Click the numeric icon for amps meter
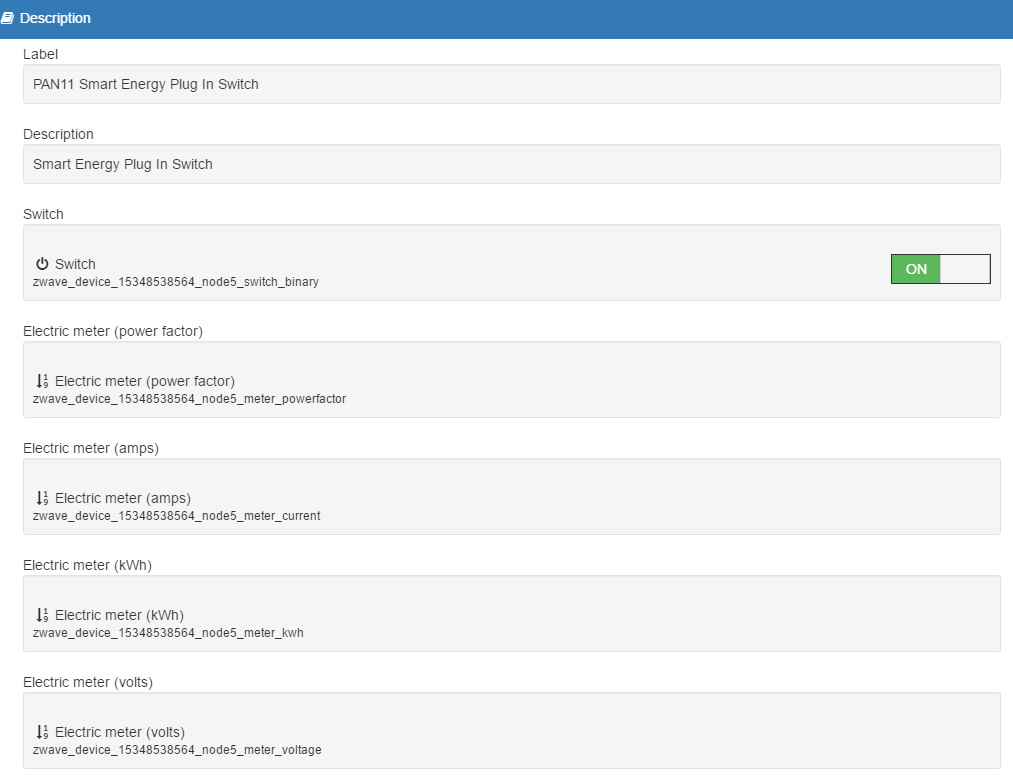 [x=42, y=498]
